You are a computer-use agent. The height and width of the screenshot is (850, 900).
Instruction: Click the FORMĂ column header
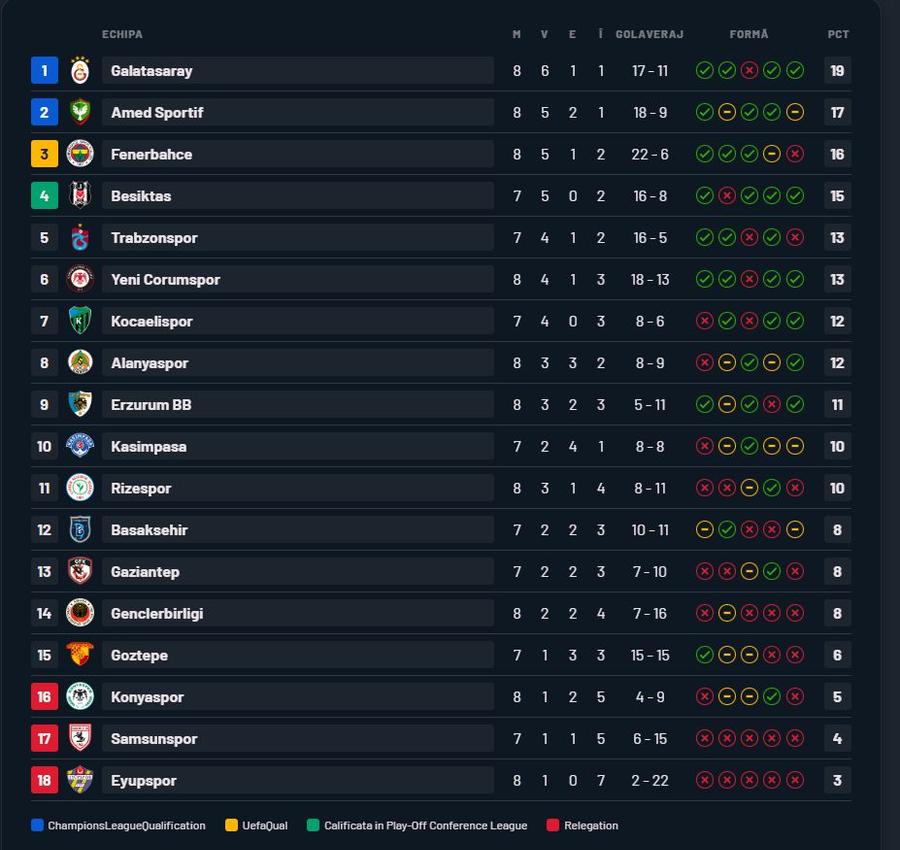[x=748, y=34]
